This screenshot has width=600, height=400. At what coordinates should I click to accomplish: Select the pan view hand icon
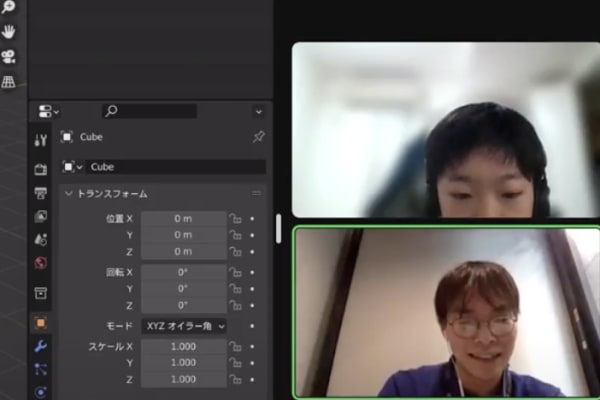coord(8,31)
